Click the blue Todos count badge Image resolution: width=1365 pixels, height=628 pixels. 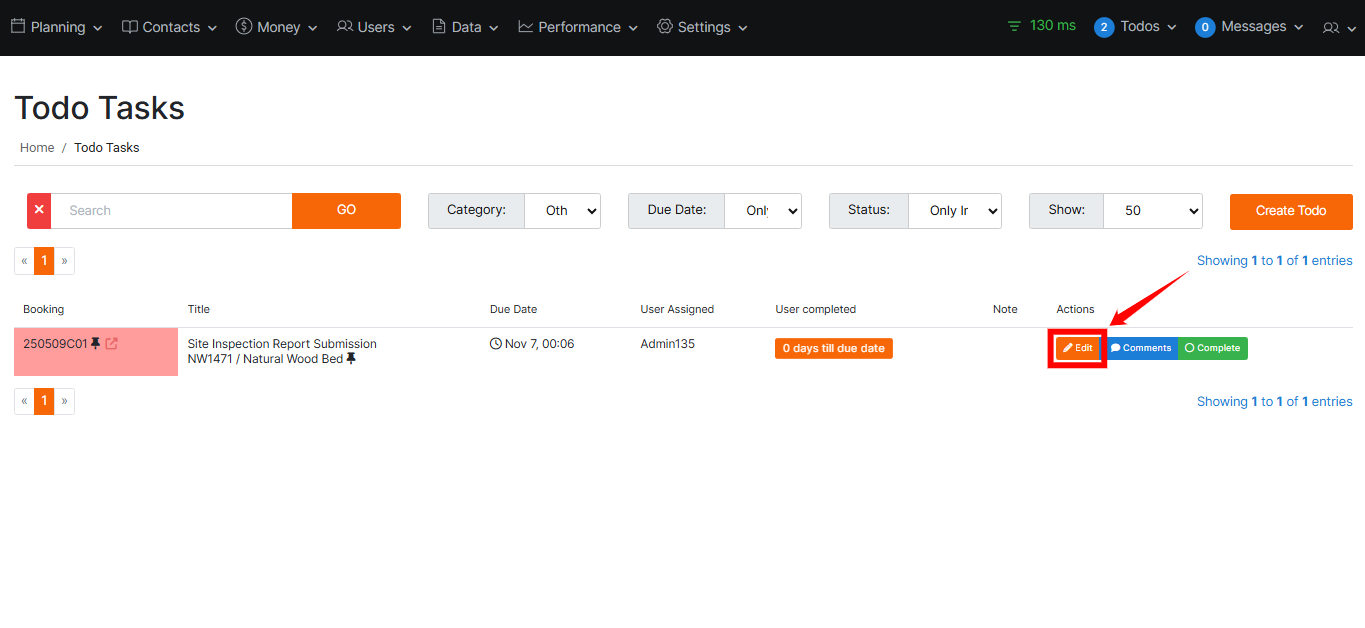coord(1104,27)
